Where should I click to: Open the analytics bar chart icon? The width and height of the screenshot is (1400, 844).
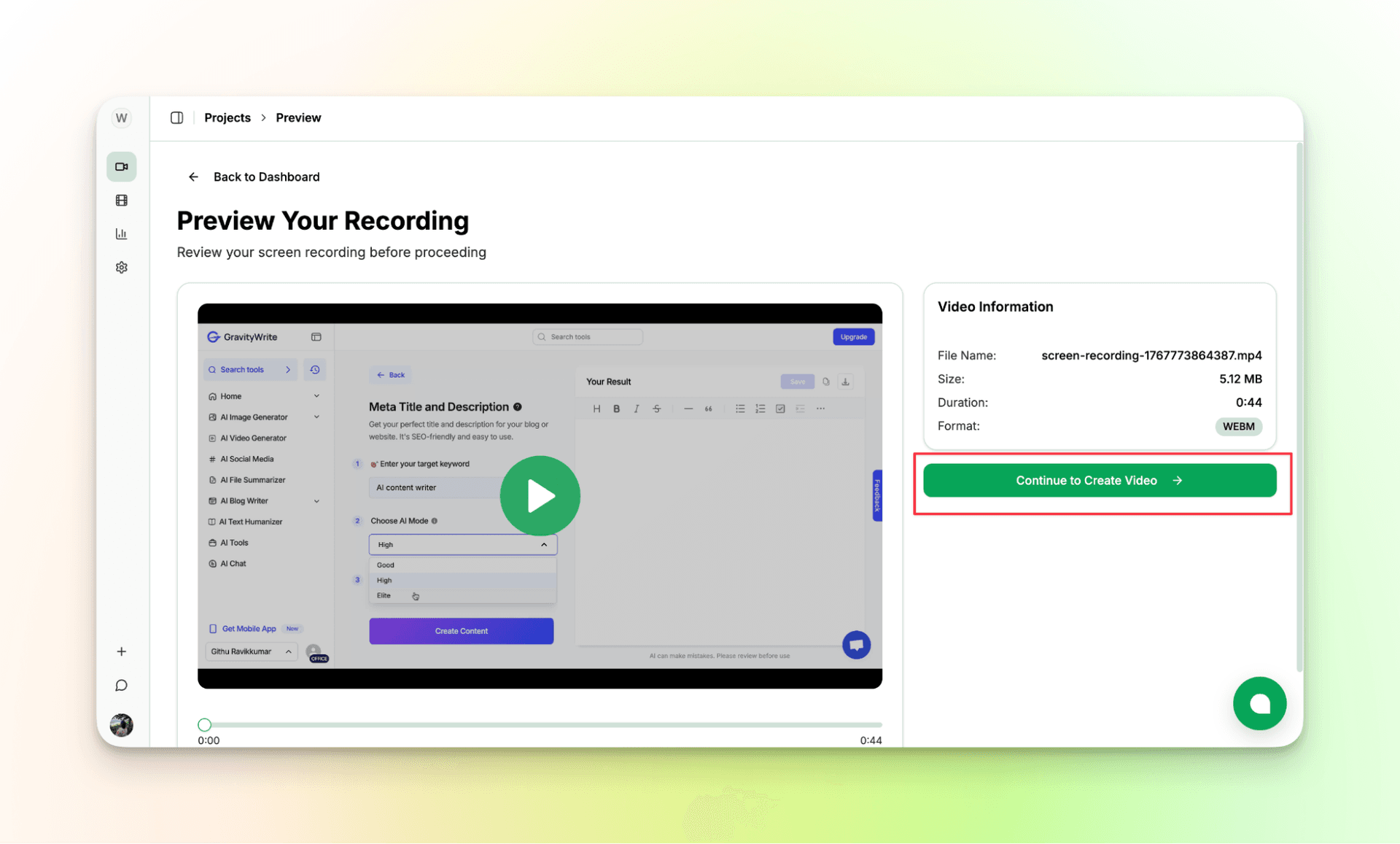[121, 233]
